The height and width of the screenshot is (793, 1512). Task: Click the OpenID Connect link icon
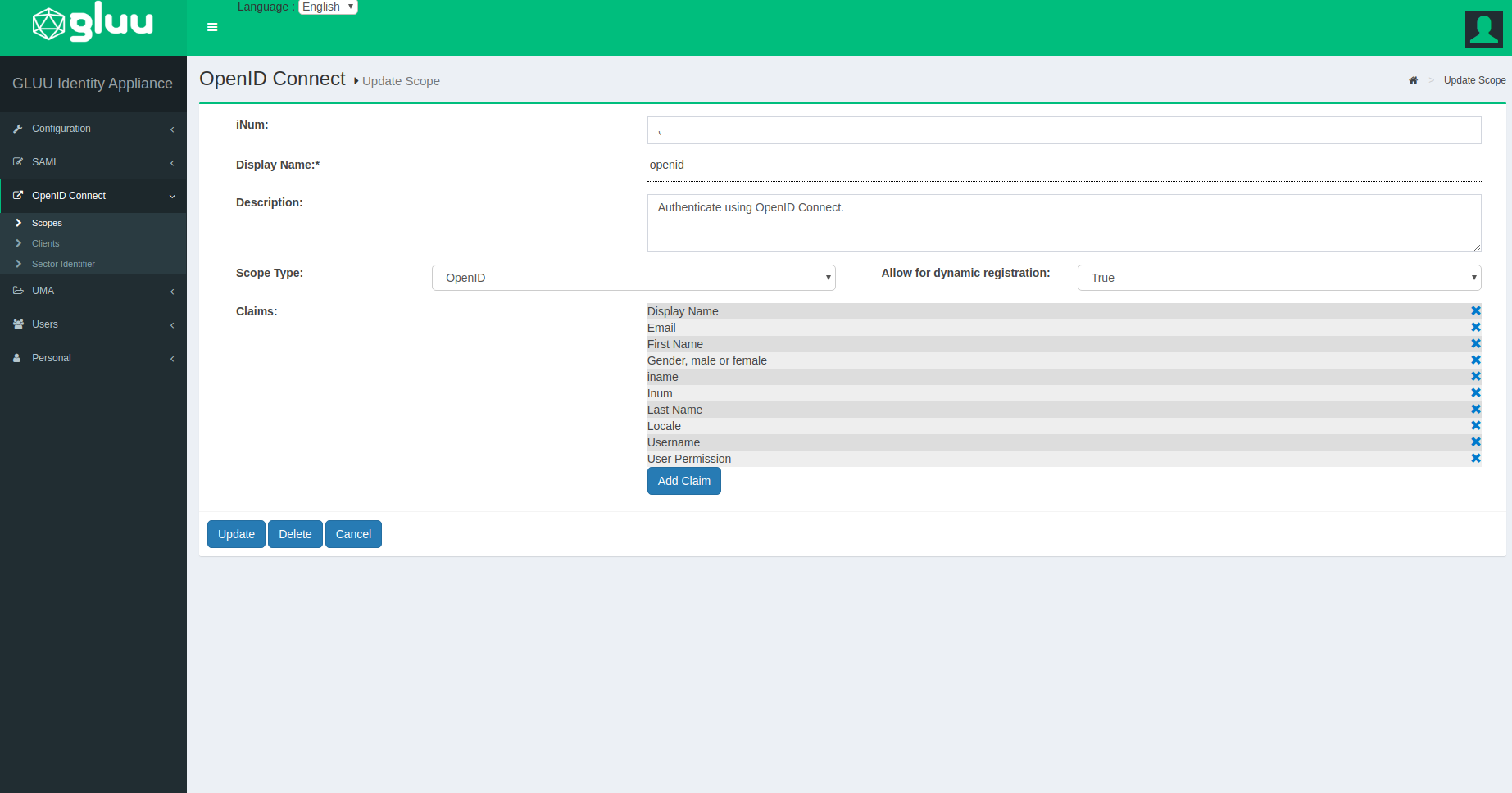coord(18,196)
